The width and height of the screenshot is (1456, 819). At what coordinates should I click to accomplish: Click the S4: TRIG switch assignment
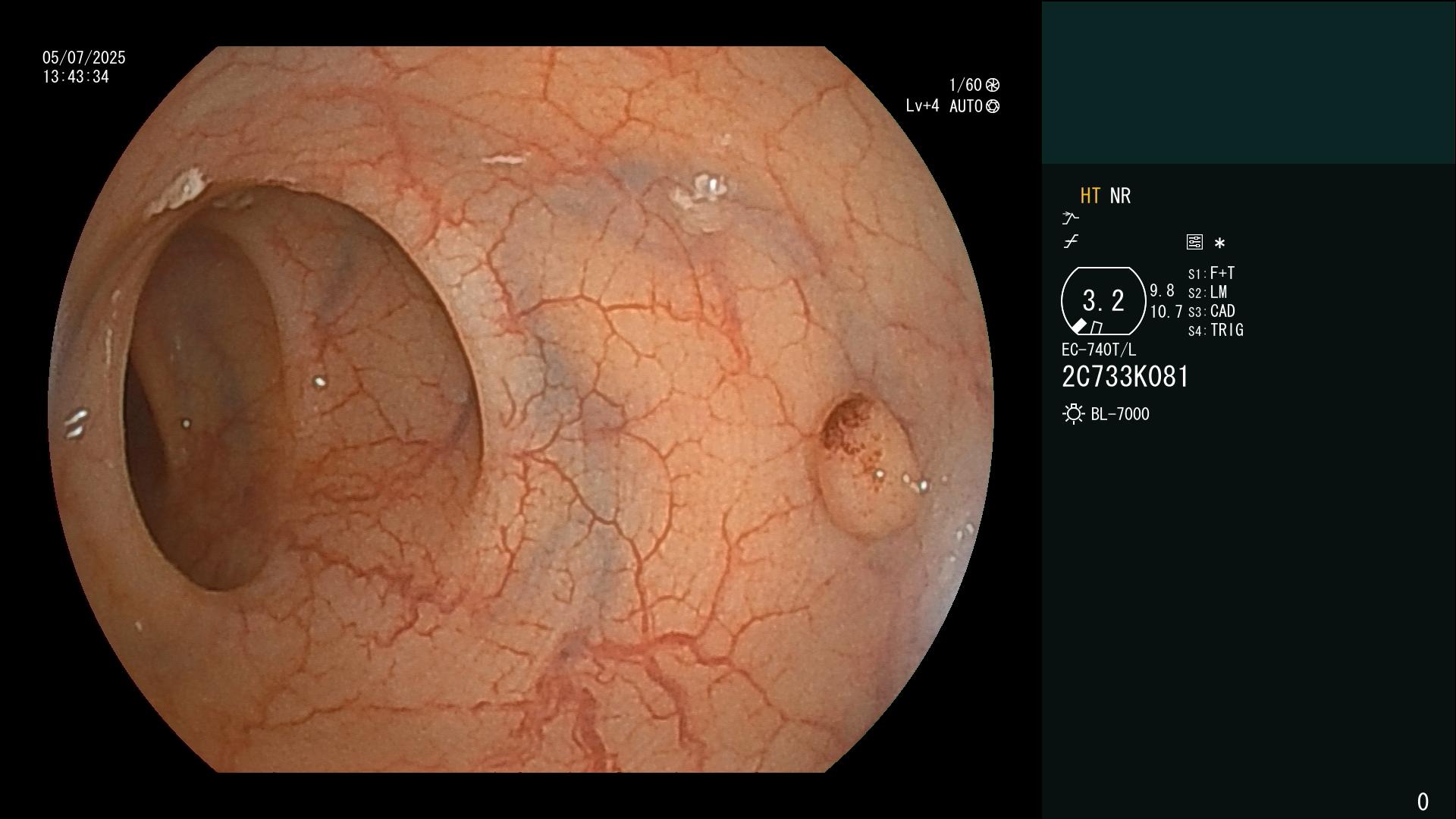point(1216,330)
